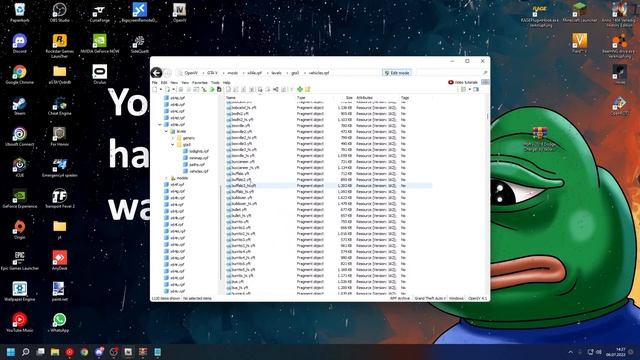Collapse the levels folder node
Image resolution: width=640 pixels, height=360 pixels.
click(166, 131)
